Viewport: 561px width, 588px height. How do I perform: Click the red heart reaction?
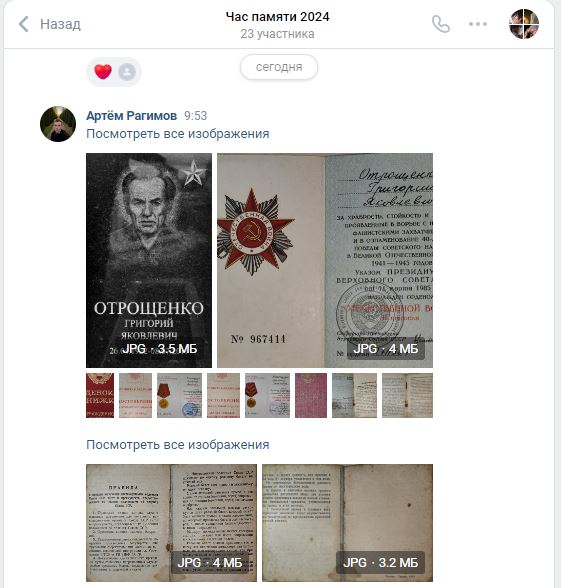click(x=103, y=72)
